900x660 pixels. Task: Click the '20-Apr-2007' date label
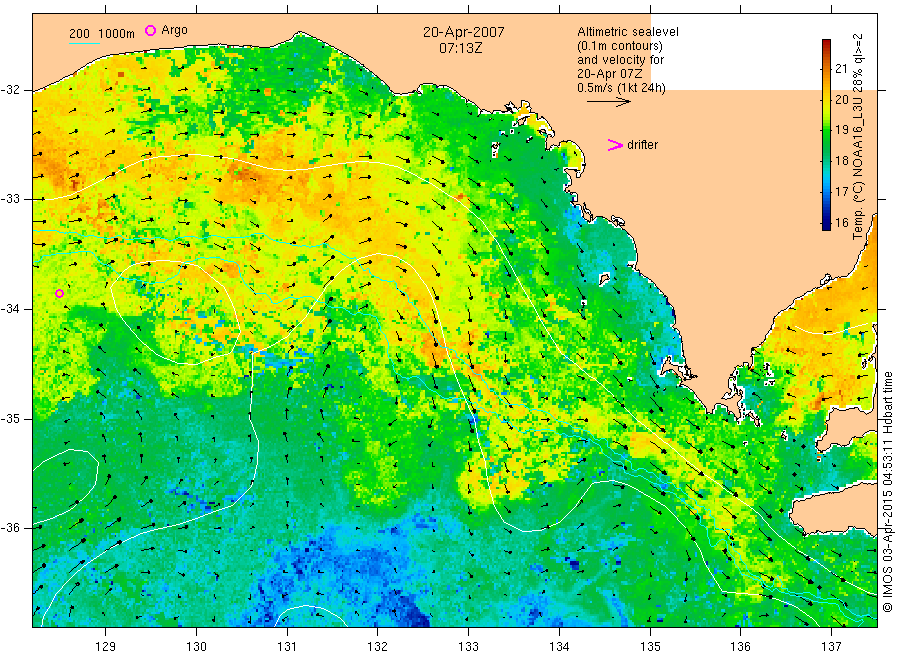point(464,32)
